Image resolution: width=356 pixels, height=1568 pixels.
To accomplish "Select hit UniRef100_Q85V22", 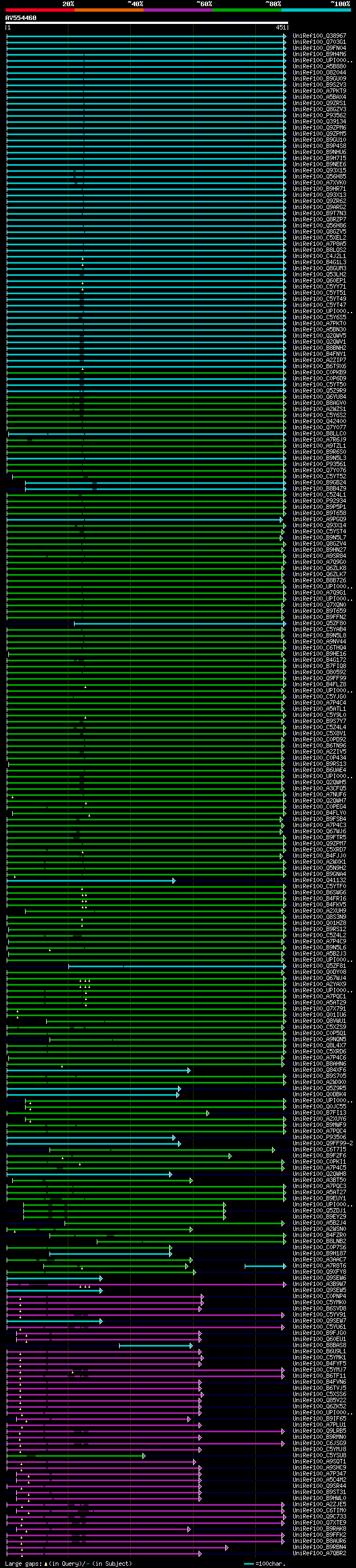I will click(x=319, y=1401).
